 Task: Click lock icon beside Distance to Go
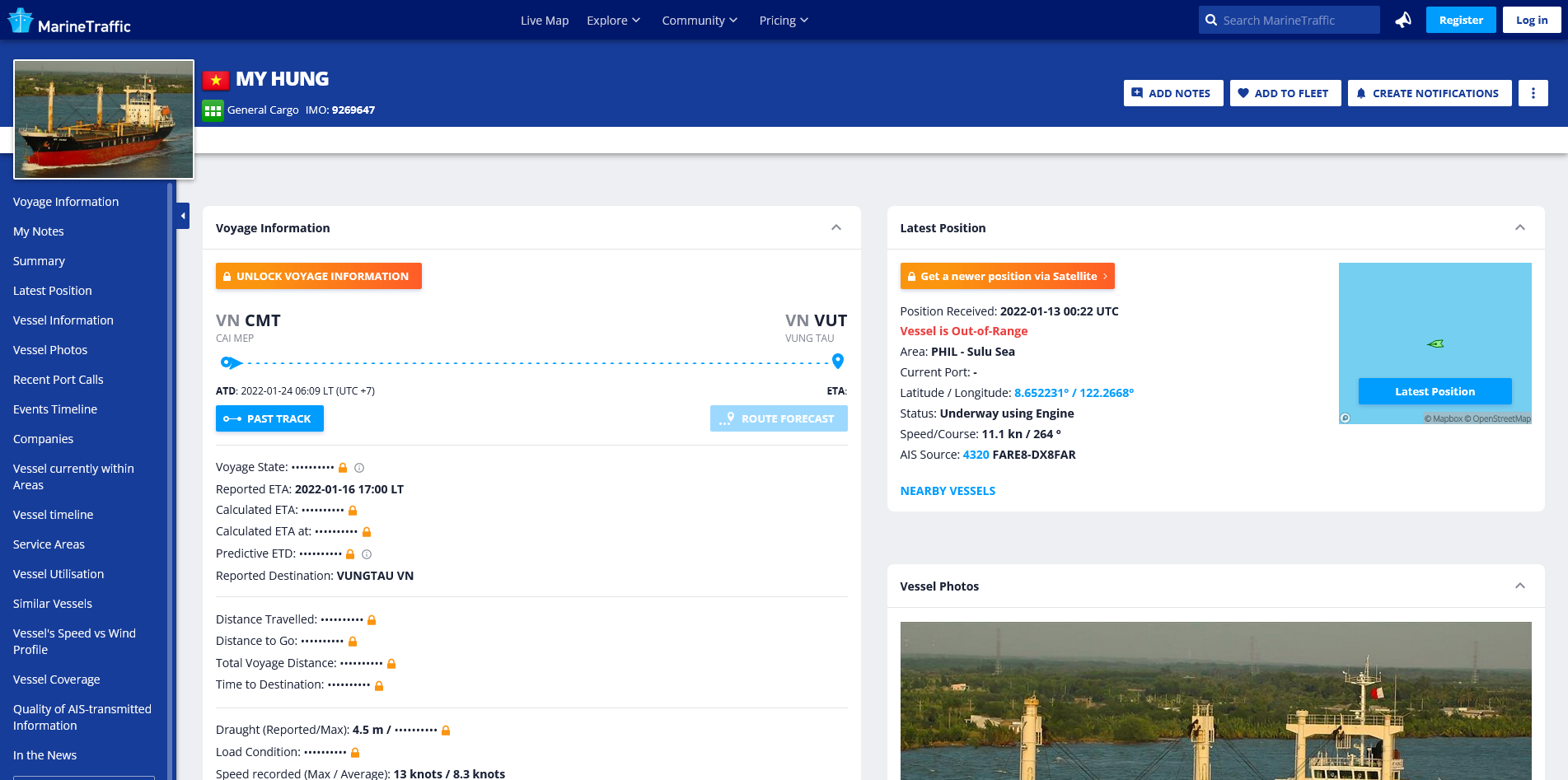[353, 642]
